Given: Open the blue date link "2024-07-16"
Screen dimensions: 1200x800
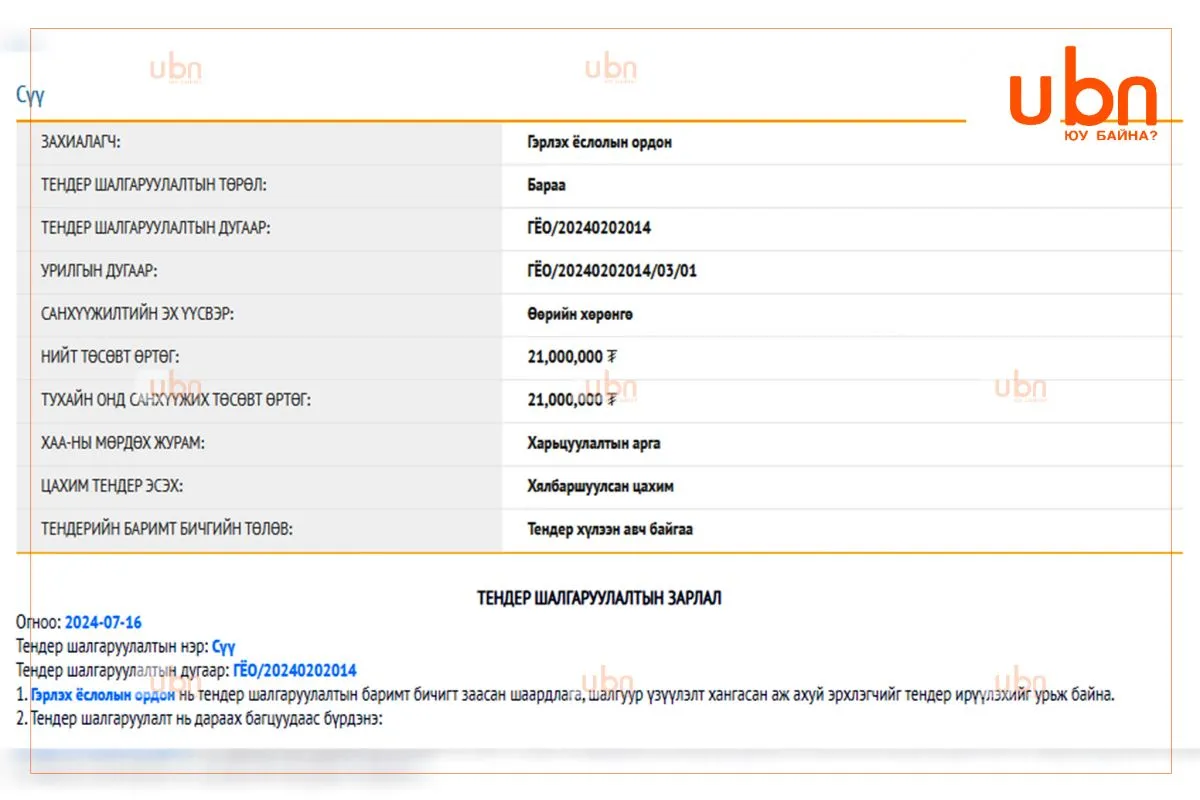Looking at the screenshot, I should coord(104,622).
